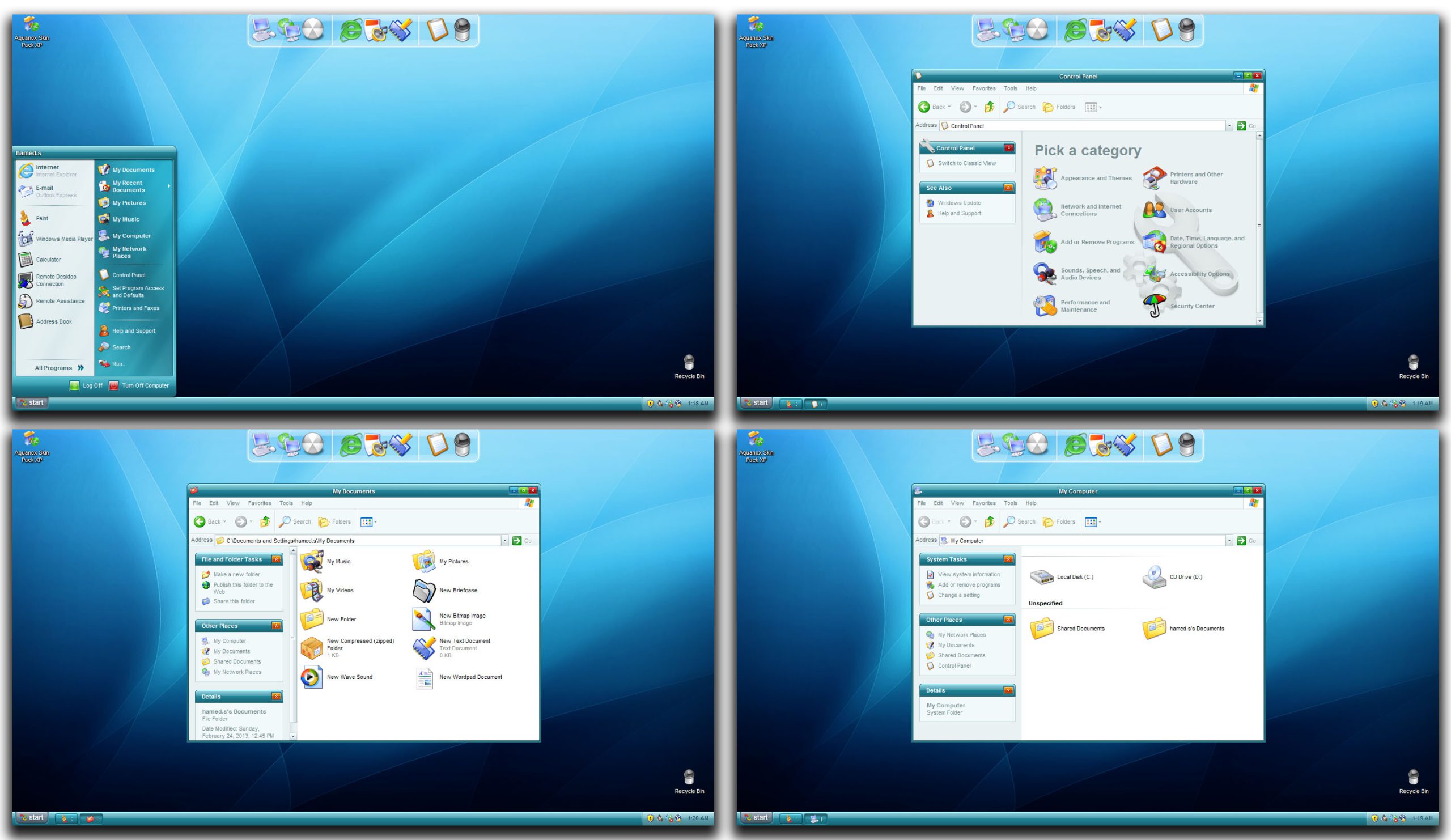The width and height of the screenshot is (1451, 840).
Task: Launch Calculator from the start menu
Action: click(48, 260)
